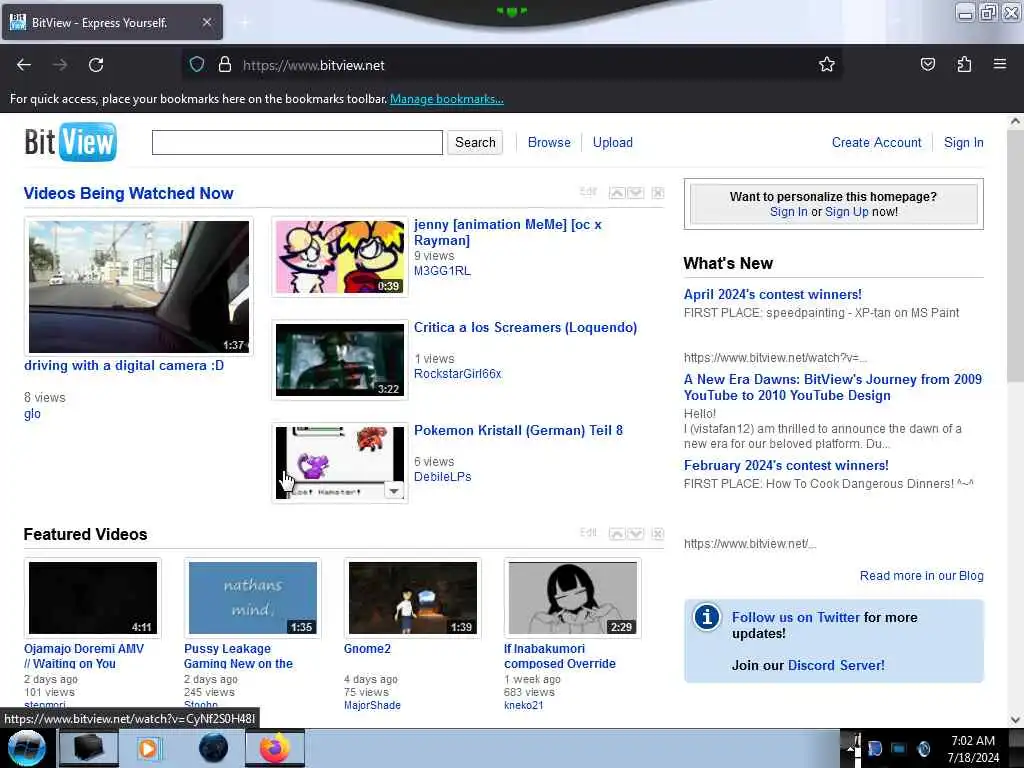Click the system tray network icon

point(899,748)
